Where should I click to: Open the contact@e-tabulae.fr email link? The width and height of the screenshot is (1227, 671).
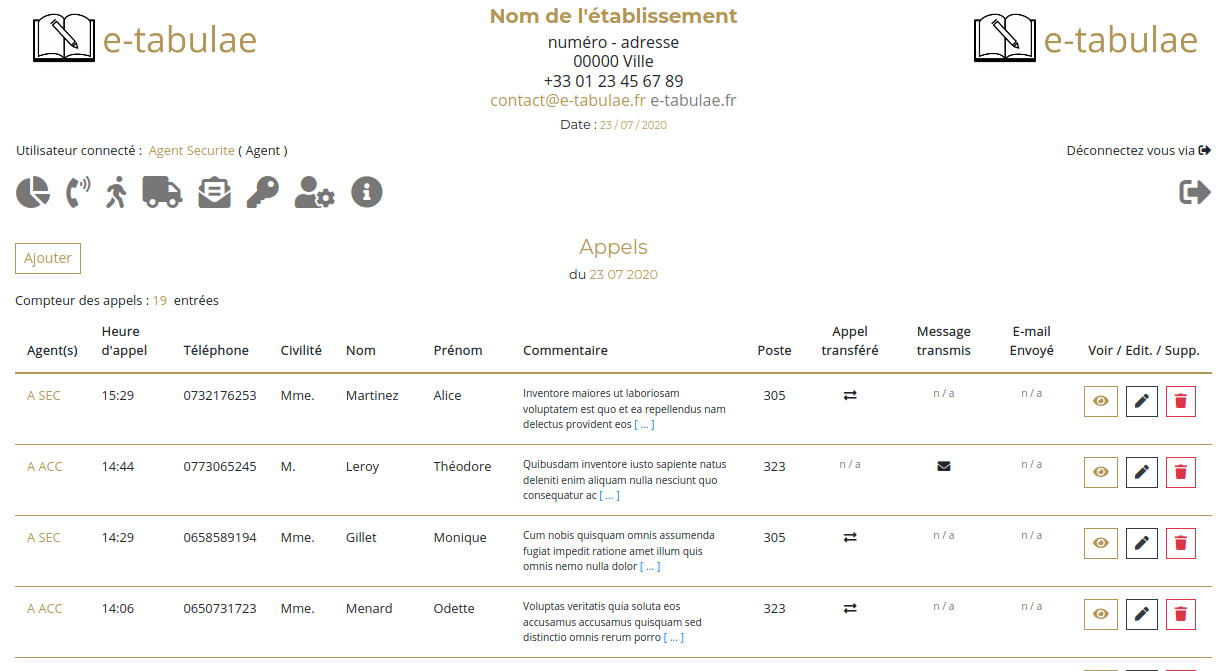click(568, 100)
